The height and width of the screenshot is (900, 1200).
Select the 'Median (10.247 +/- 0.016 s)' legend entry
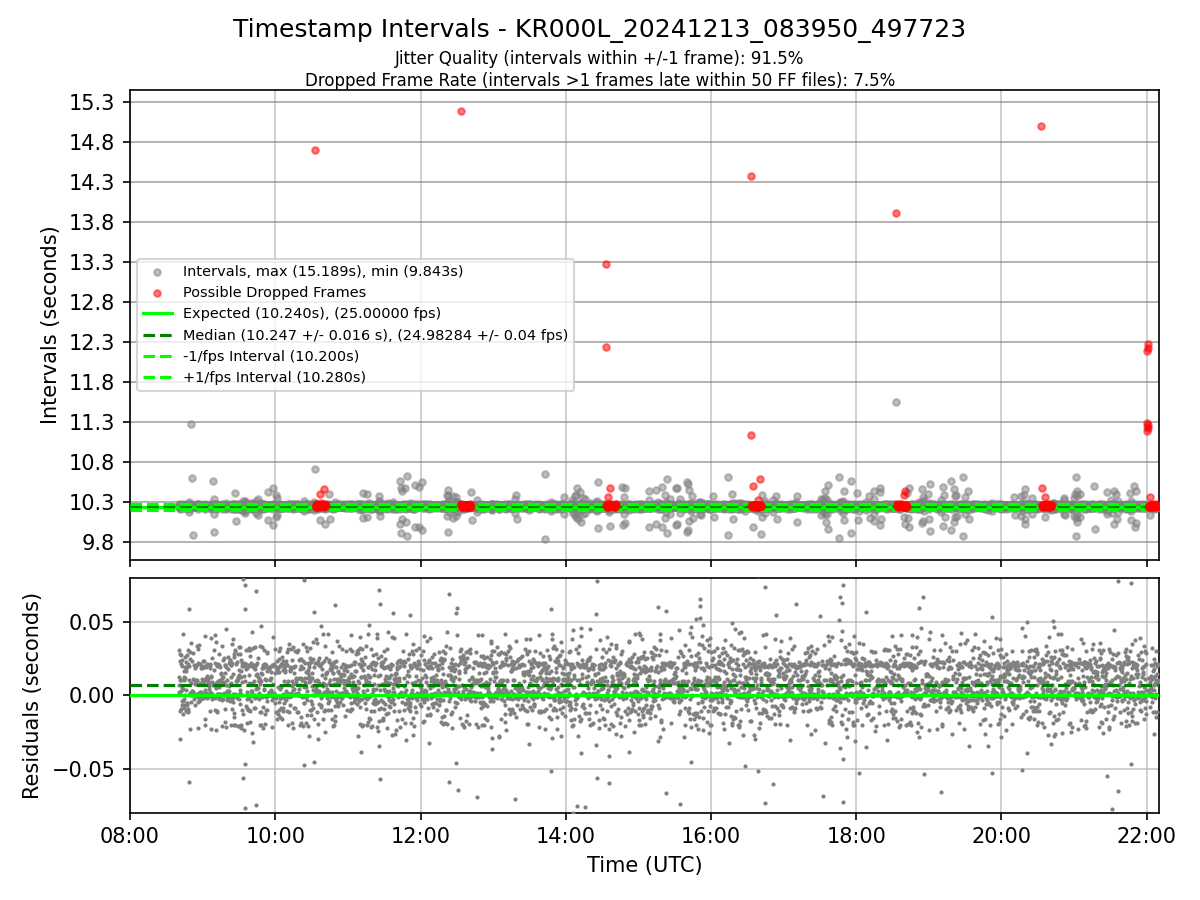[x=375, y=335]
